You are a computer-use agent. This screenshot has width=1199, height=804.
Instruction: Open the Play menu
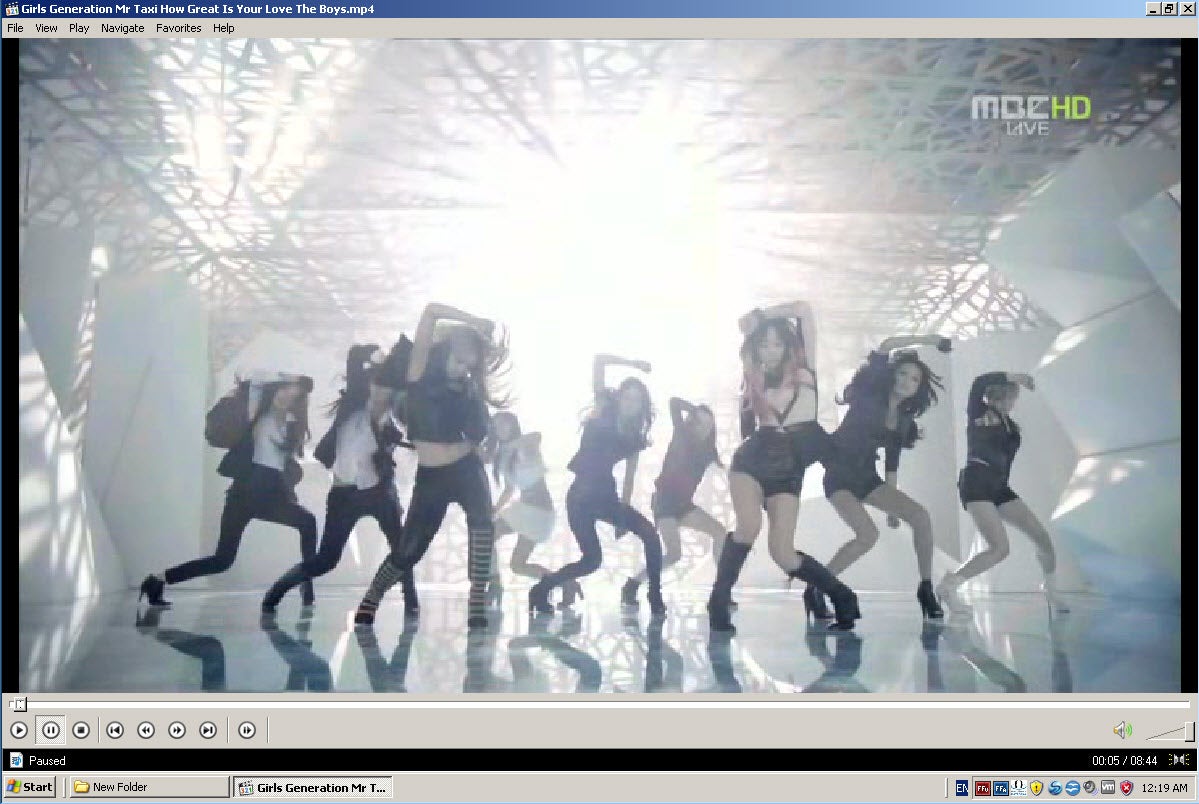(x=79, y=28)
